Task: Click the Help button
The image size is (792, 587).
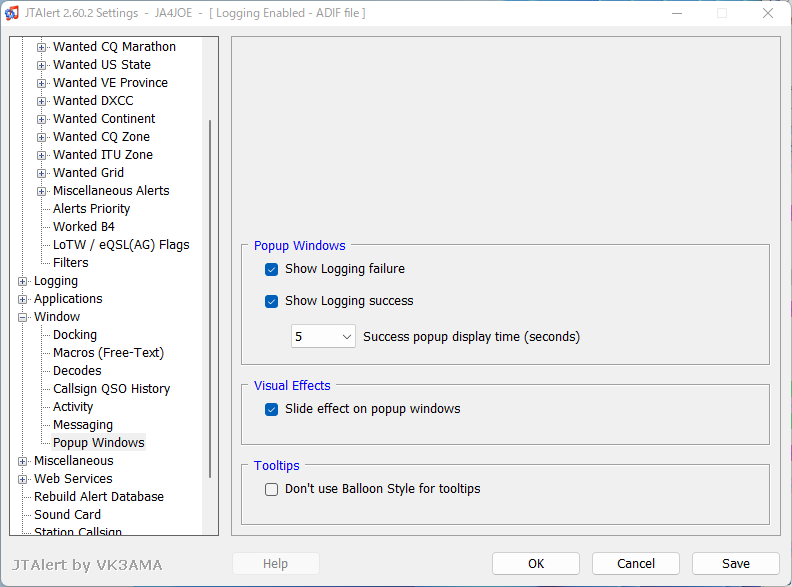Action: (275, 564)
